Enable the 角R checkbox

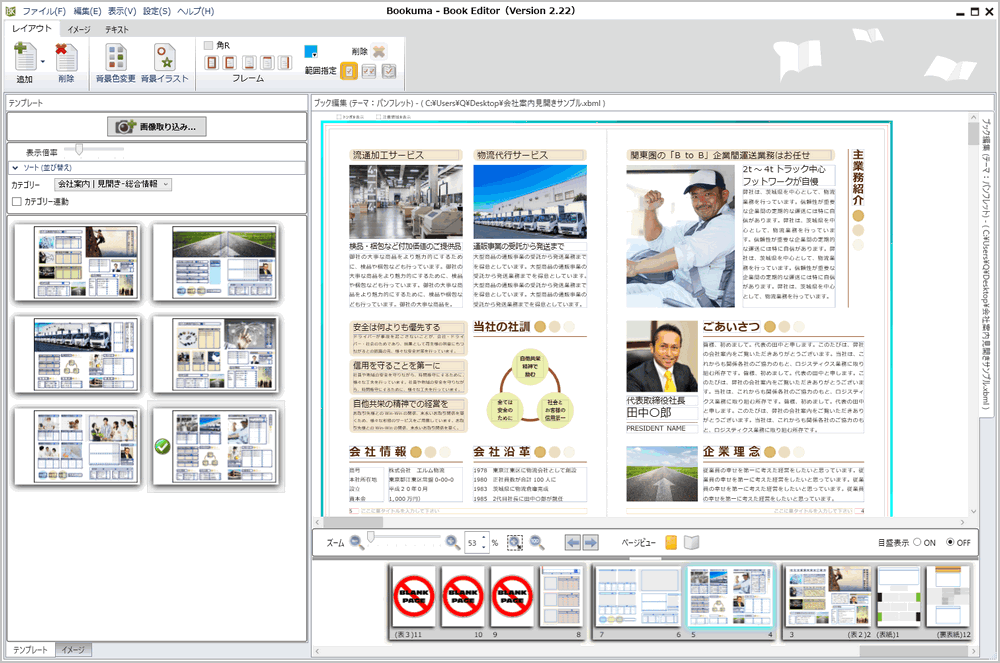[209, 46]
